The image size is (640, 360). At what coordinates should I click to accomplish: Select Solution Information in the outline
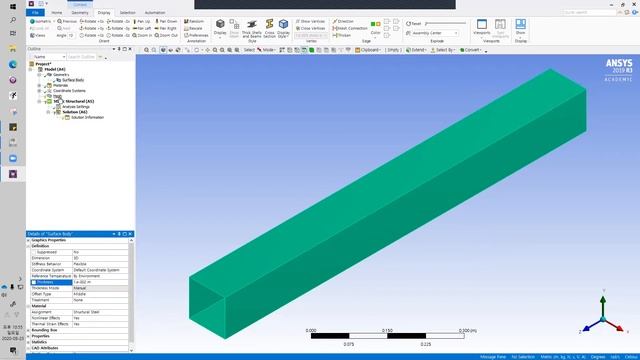tap(87, 117)
